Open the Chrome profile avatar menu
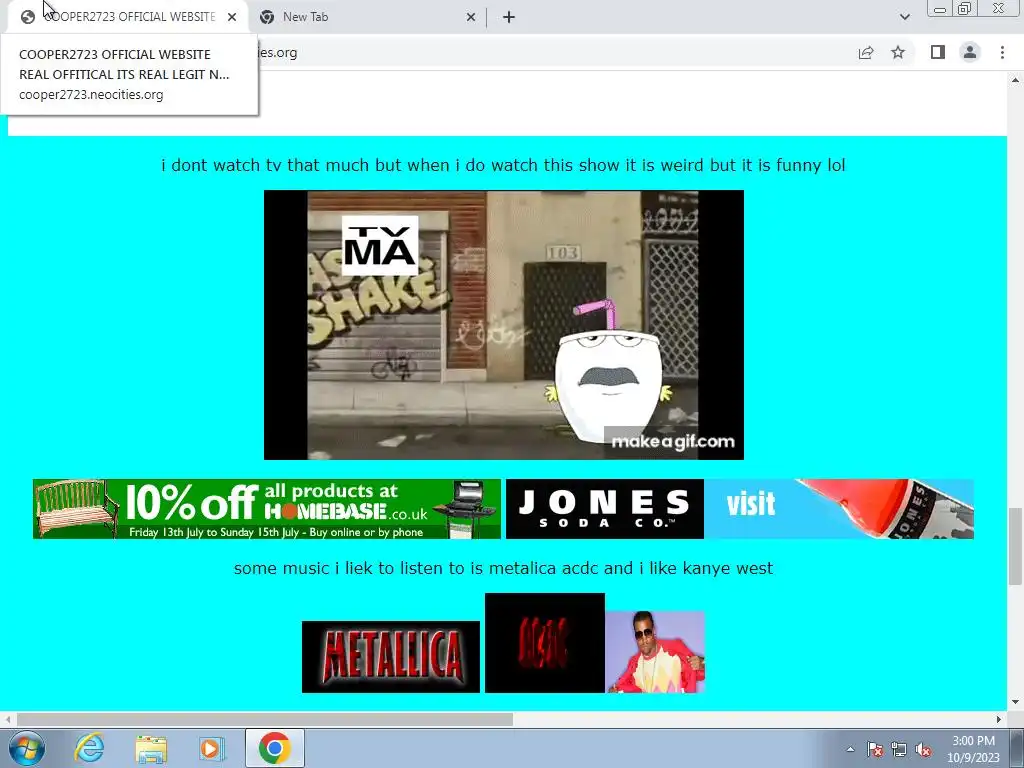 [970, 52]
